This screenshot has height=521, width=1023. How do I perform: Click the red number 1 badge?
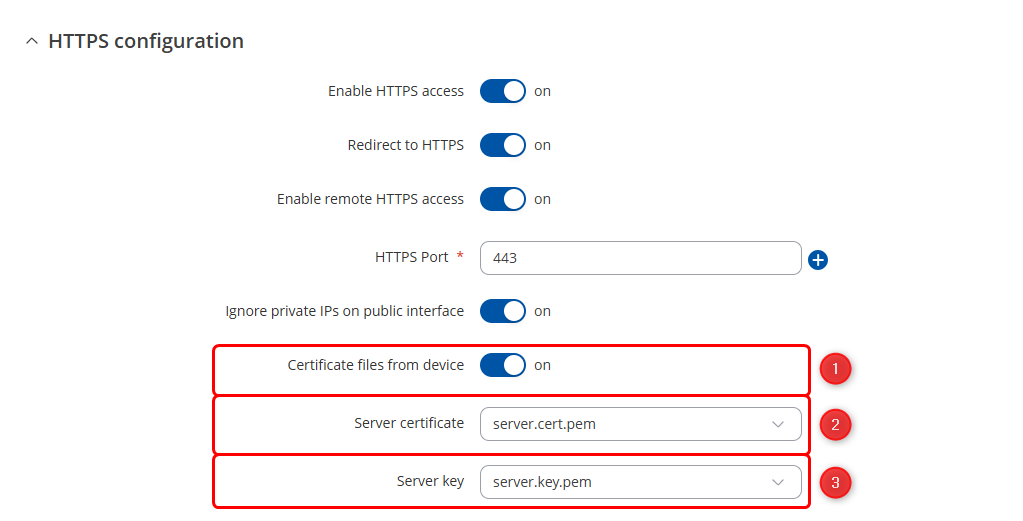[x=835, y=369]
